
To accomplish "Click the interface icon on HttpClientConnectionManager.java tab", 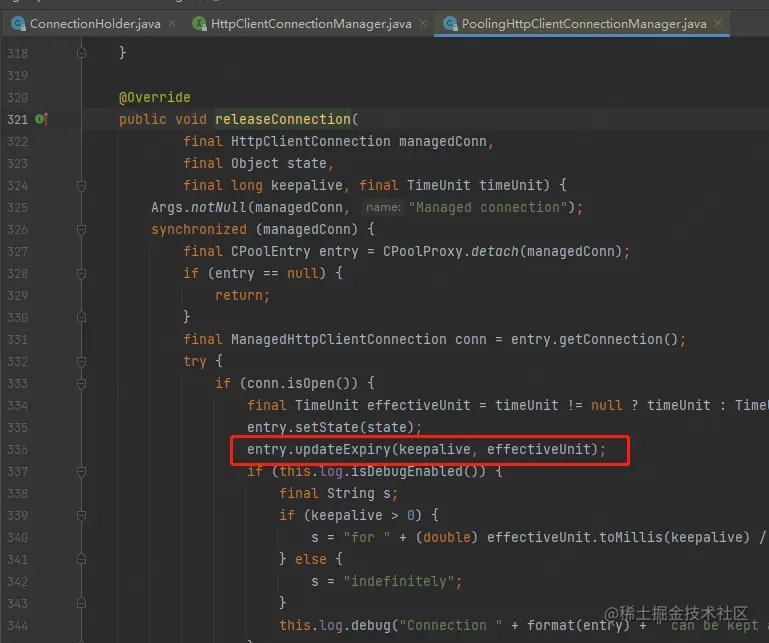I will click(x=199, y=23).
